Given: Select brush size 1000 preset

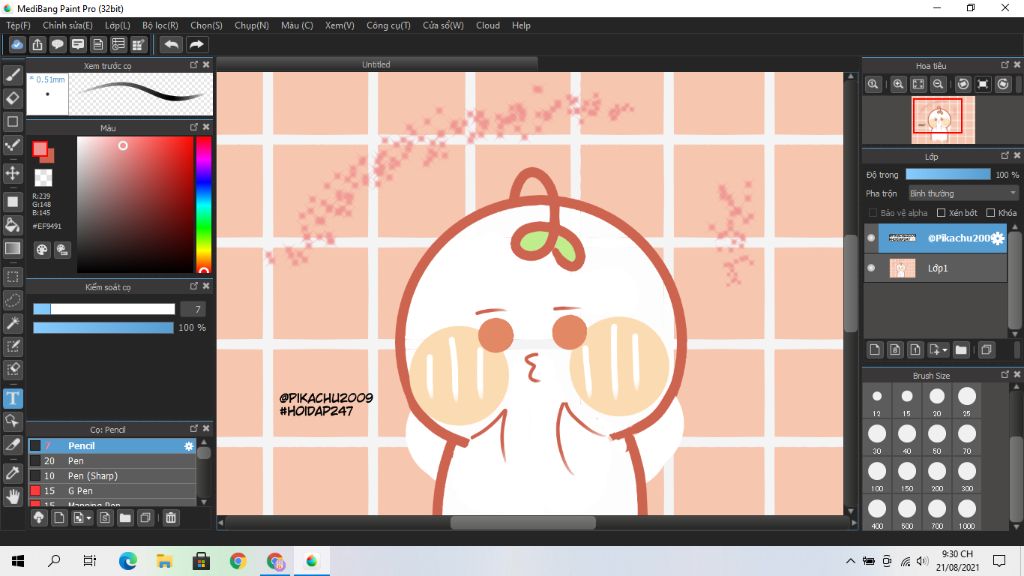Looking at the screenshot, I should [x=967, y=513].
